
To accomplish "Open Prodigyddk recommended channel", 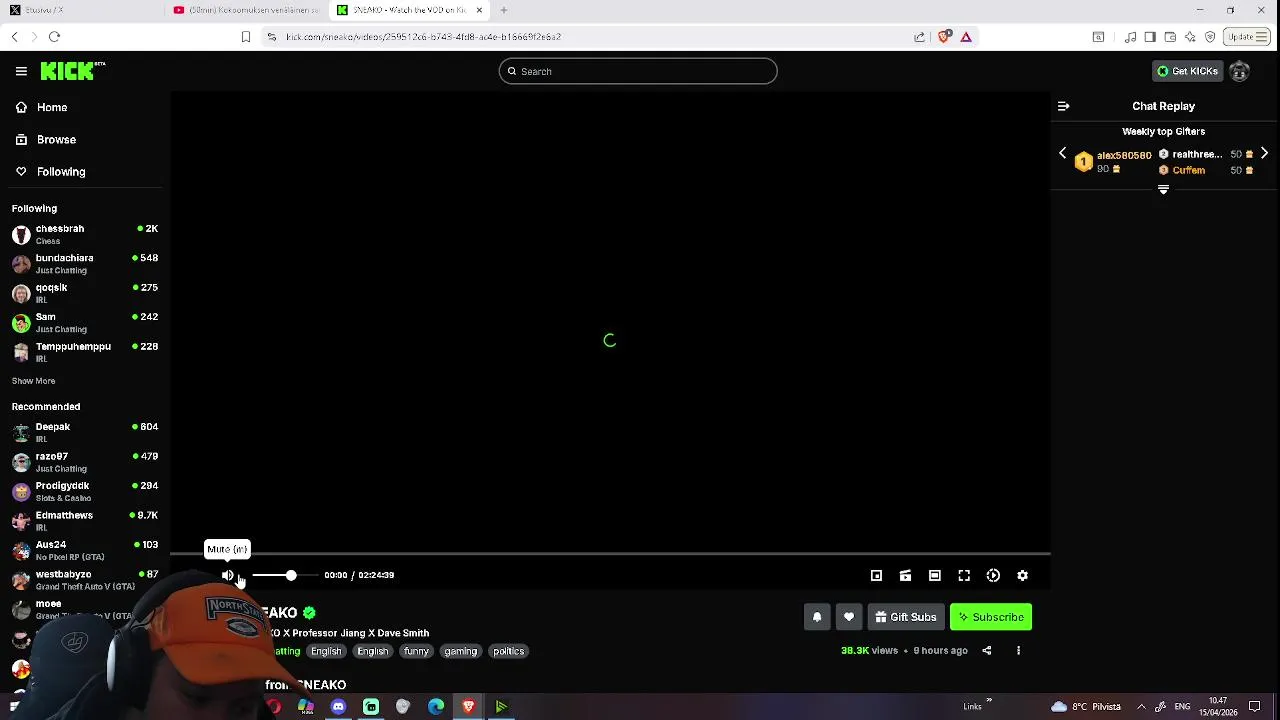I will click(85, 491).
